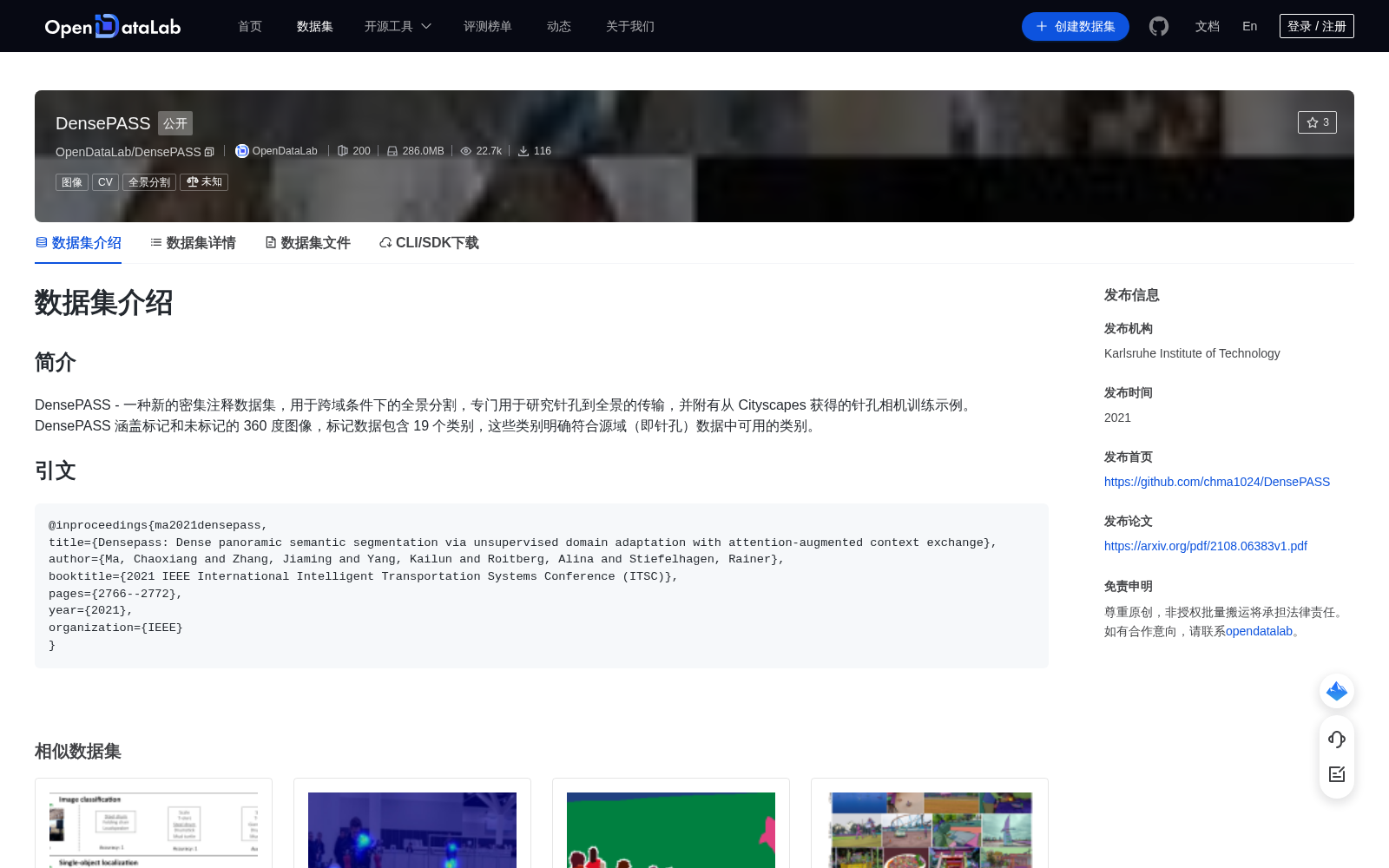Click the CV tag
Screen dimensions: 1389x868
point(105,182)
